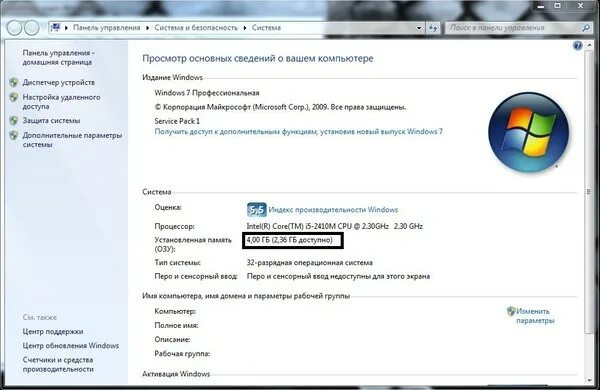Viewport: 600px width, 390px height.
Task: Click the computer icon in the address bar
Action: point(56,28)
